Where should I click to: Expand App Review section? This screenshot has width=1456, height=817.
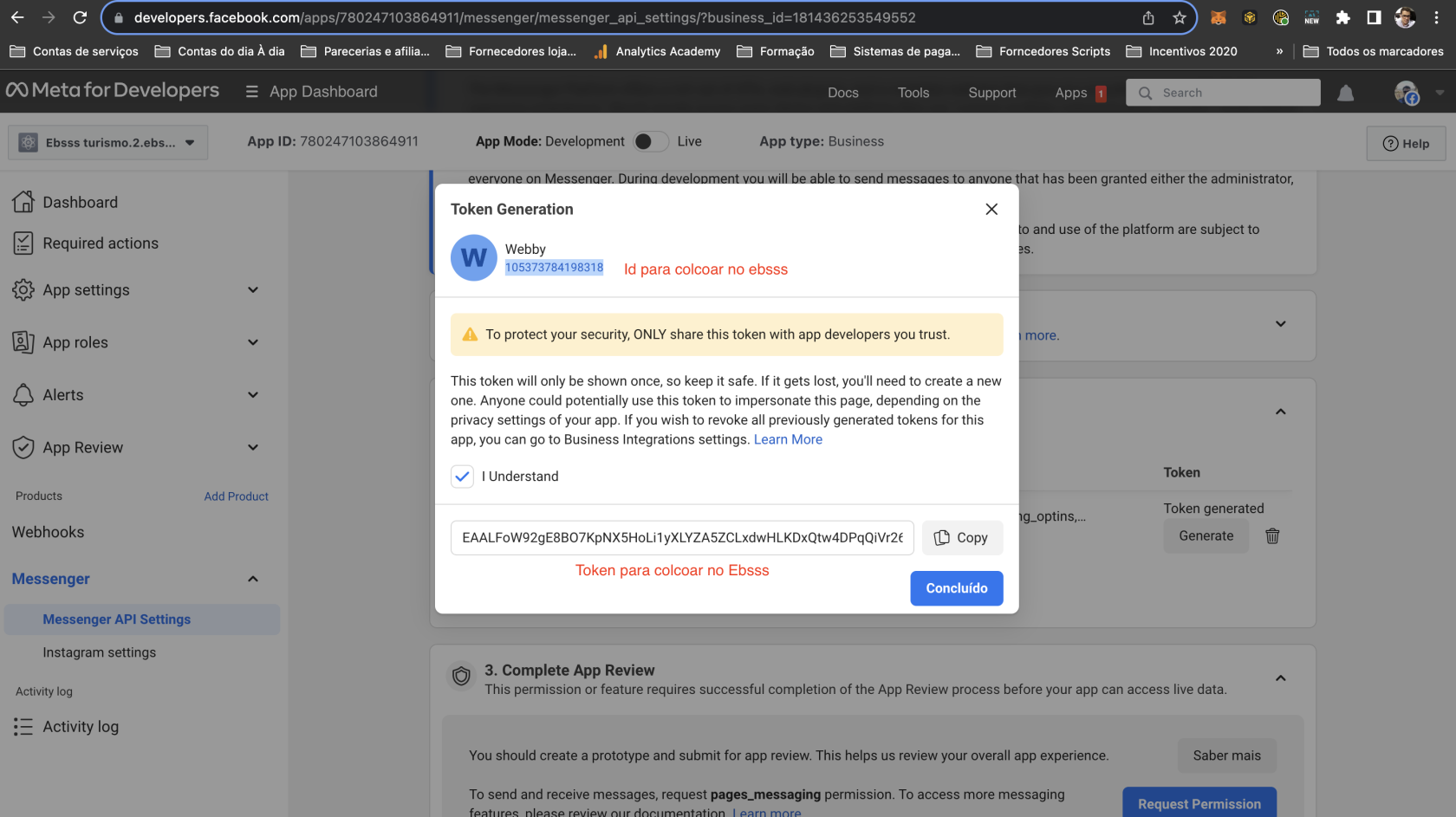(x=253, y=447)
